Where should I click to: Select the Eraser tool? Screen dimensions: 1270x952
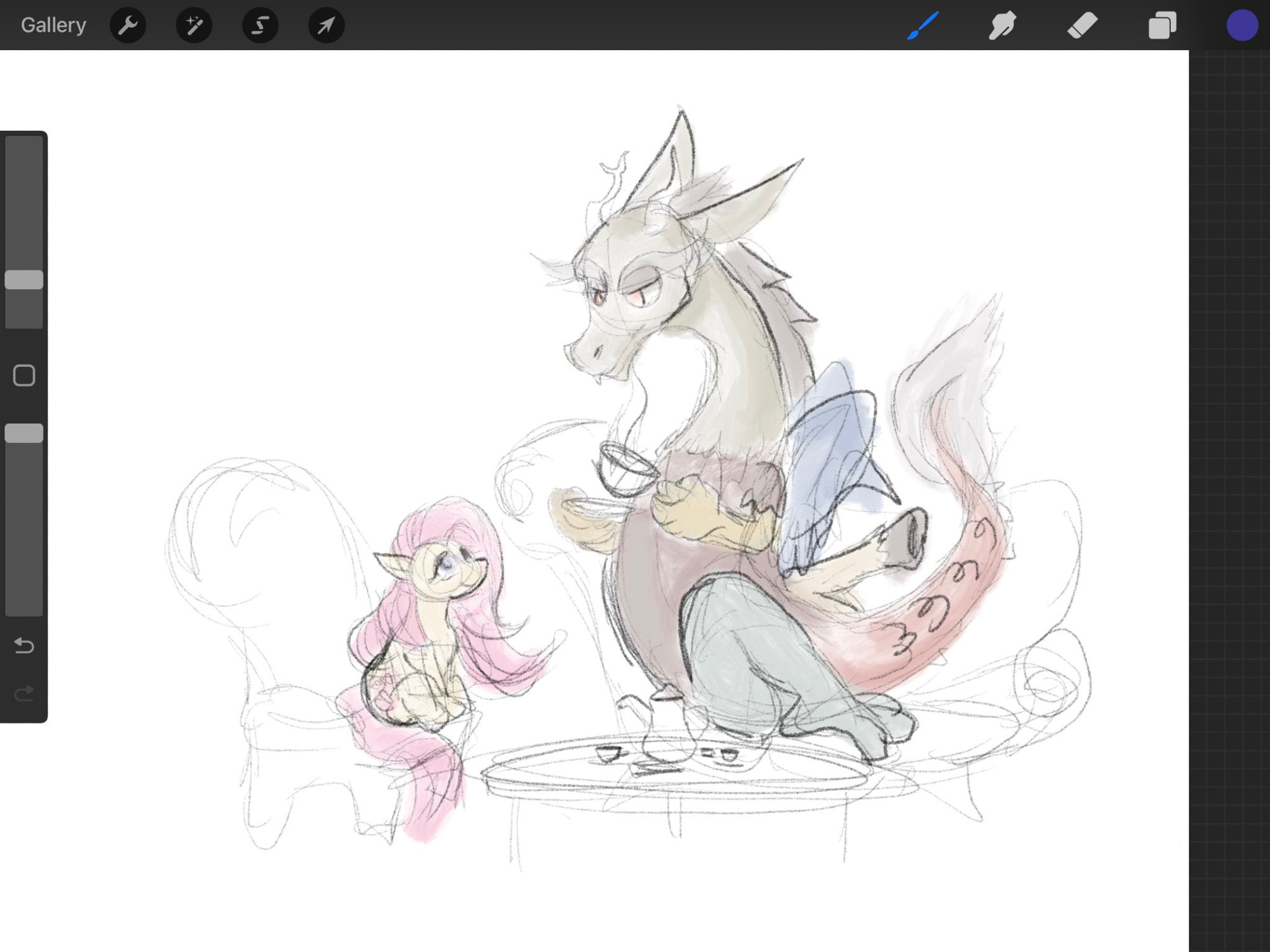1083,25
